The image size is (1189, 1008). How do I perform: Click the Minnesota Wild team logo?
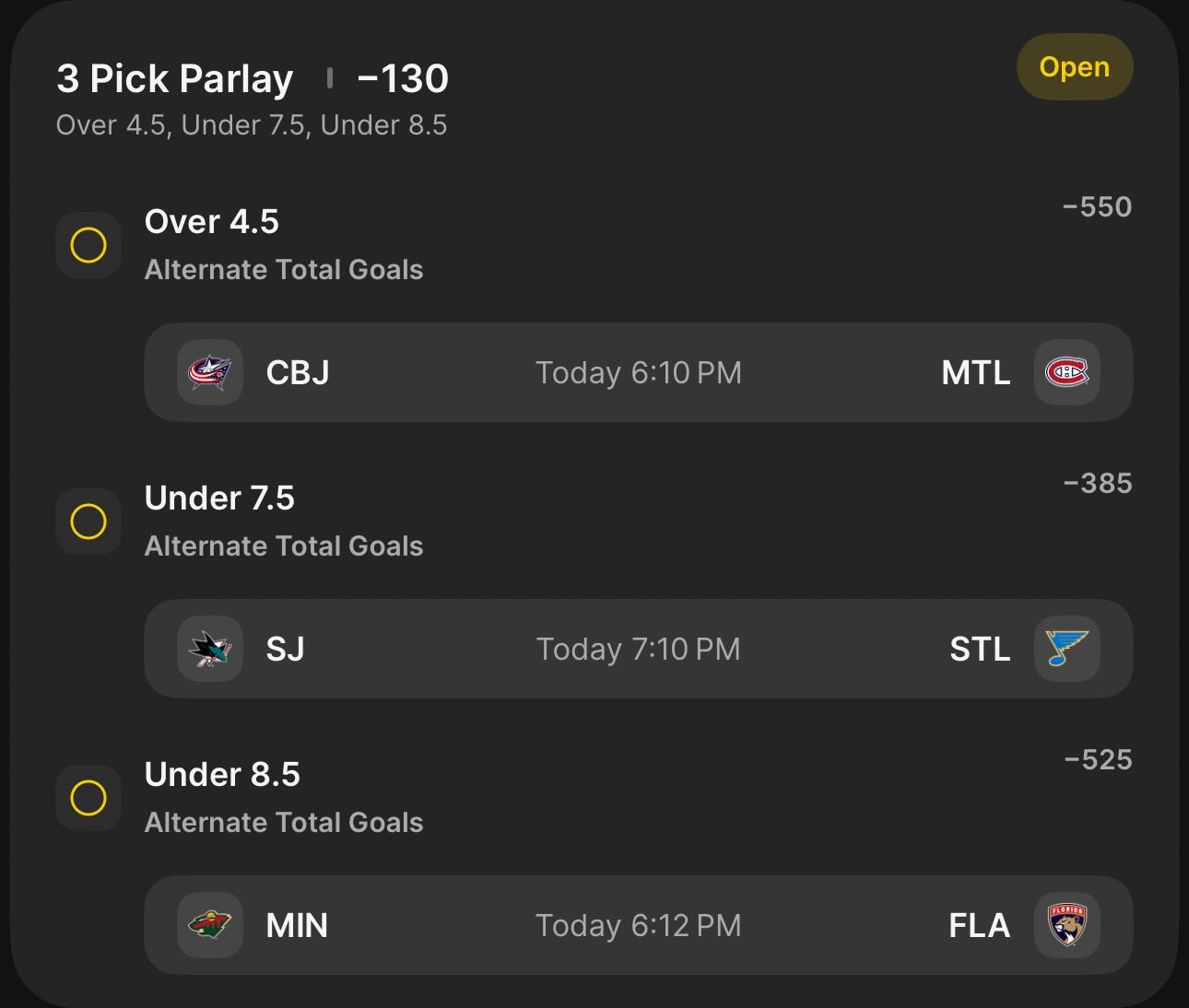click(x=210, y=925)
